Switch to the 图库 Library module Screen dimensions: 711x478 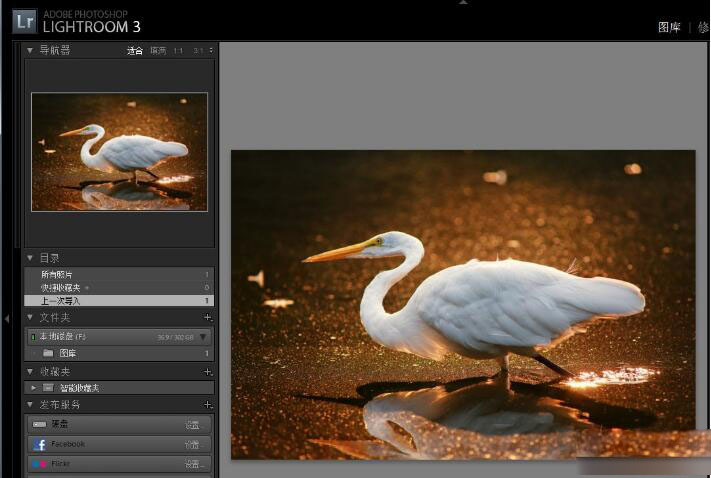coord(669,28)
